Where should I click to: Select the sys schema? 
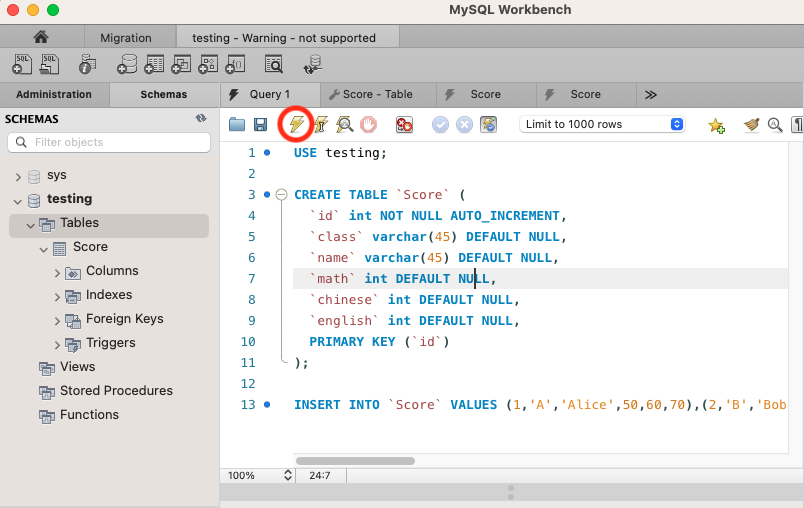[x=56, y=175]
